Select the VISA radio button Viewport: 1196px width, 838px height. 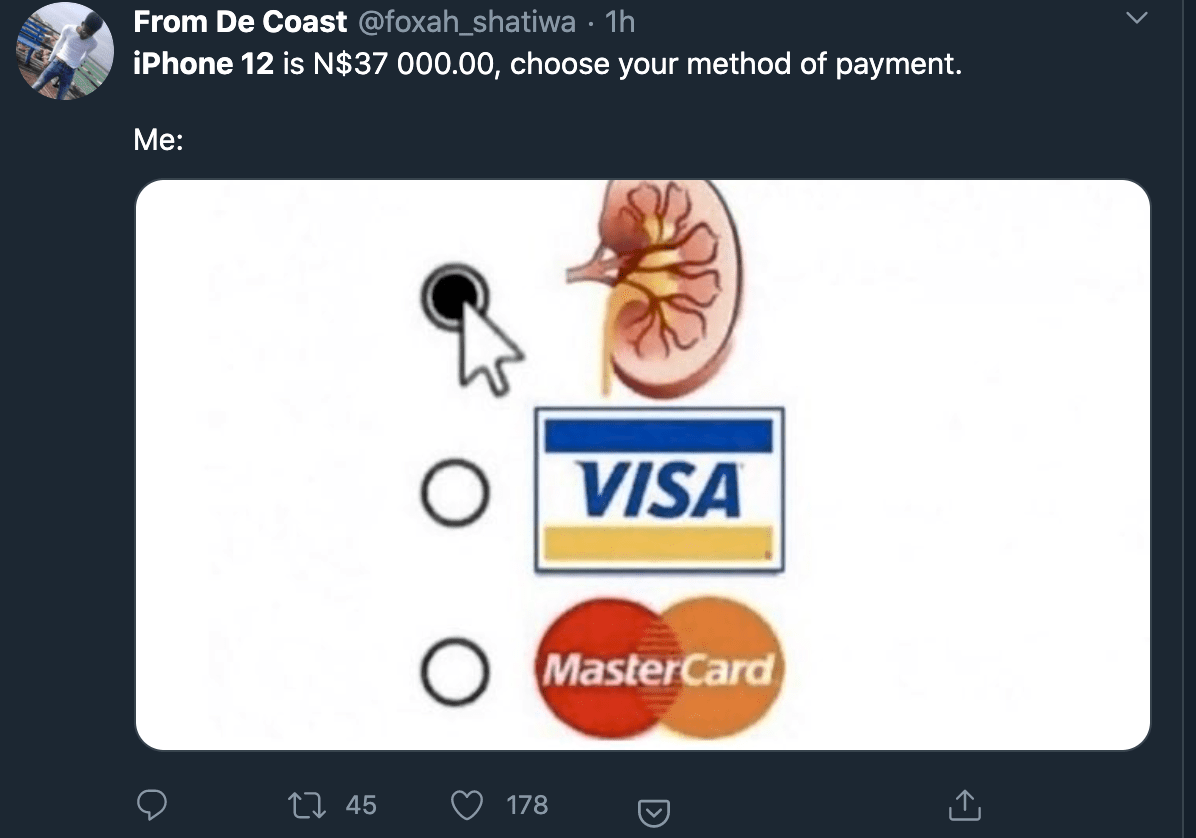455,493
